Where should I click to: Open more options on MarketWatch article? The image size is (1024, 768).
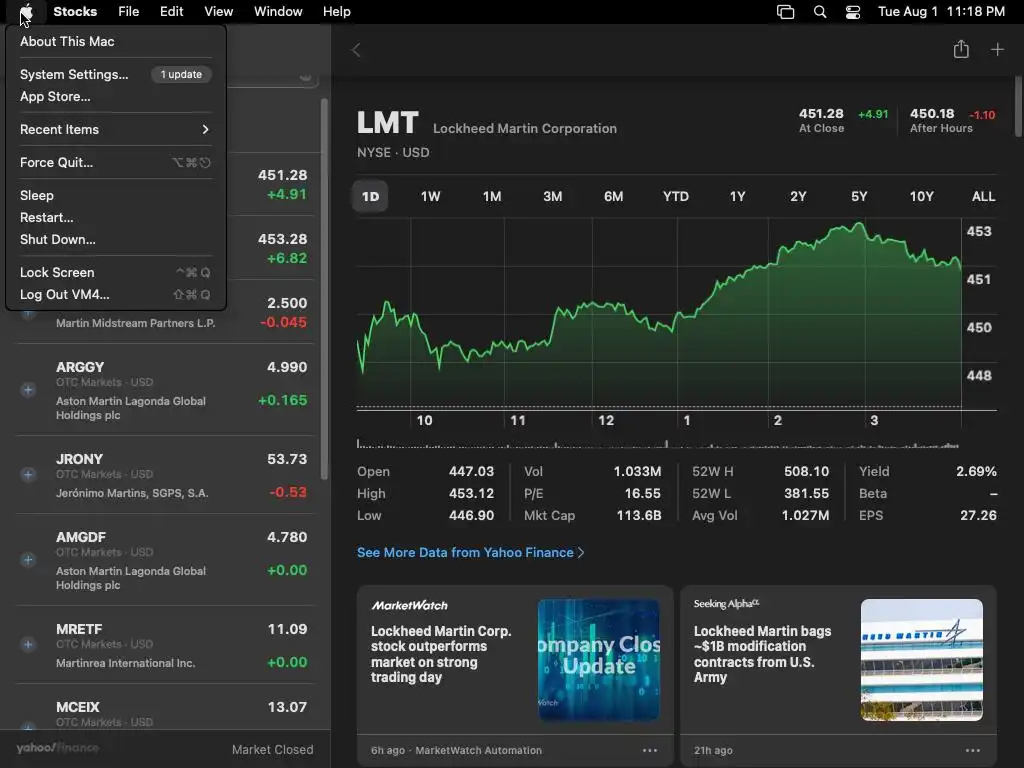coord(650,750)
